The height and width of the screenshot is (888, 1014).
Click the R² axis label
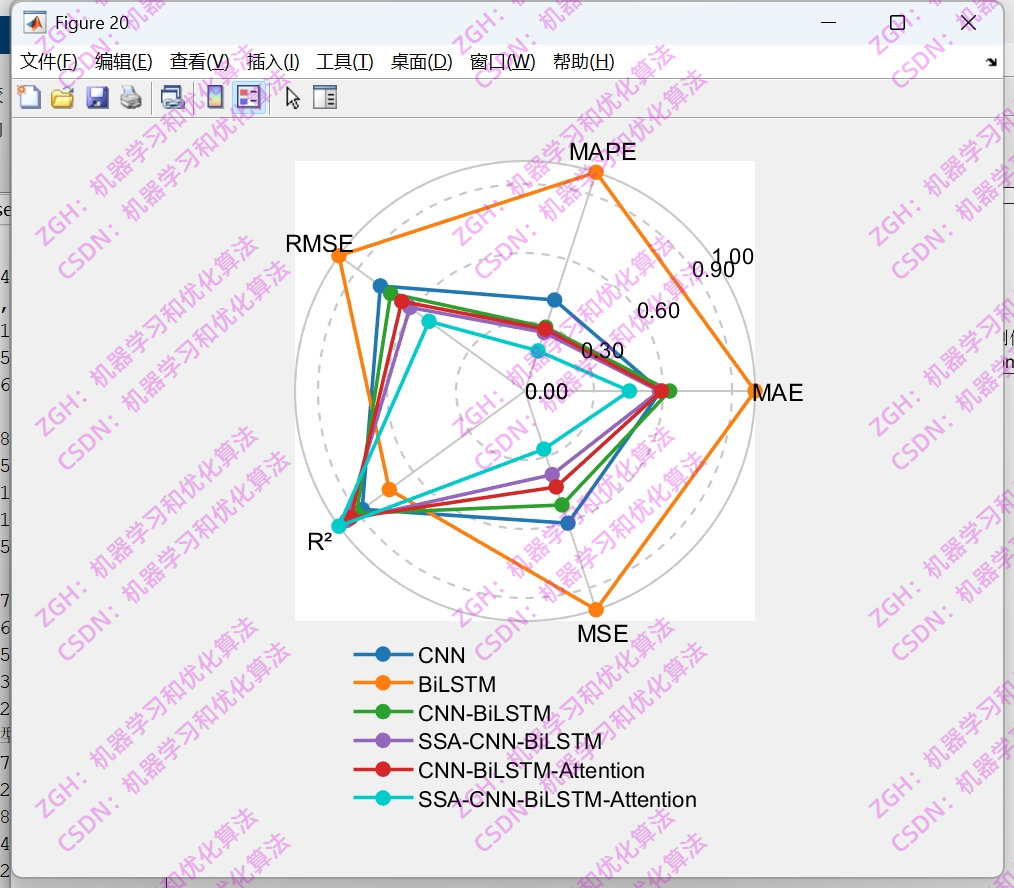coord(319,541)
